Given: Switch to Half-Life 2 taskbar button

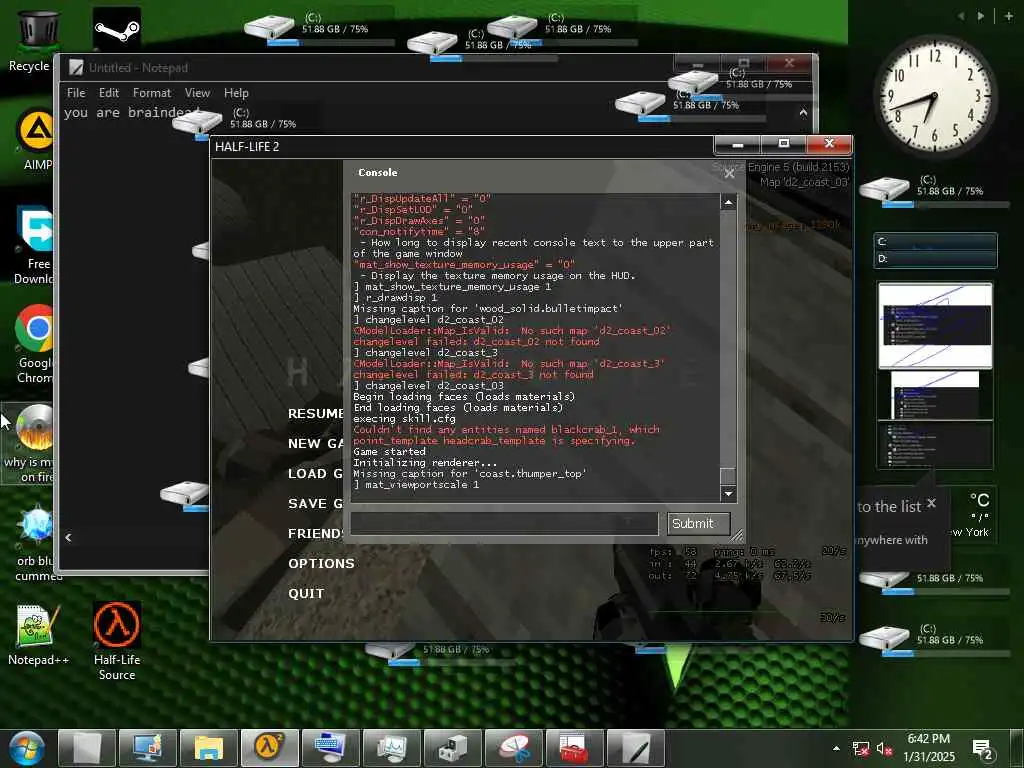Looking at the screenshot, I should tap(270, 748).
